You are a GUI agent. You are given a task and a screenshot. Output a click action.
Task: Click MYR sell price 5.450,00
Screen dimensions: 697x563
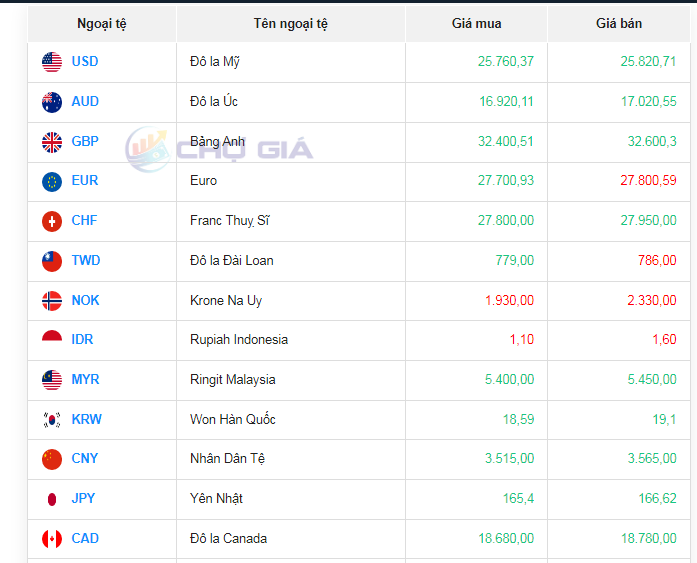pyautogui.click(x=652, y=379)
